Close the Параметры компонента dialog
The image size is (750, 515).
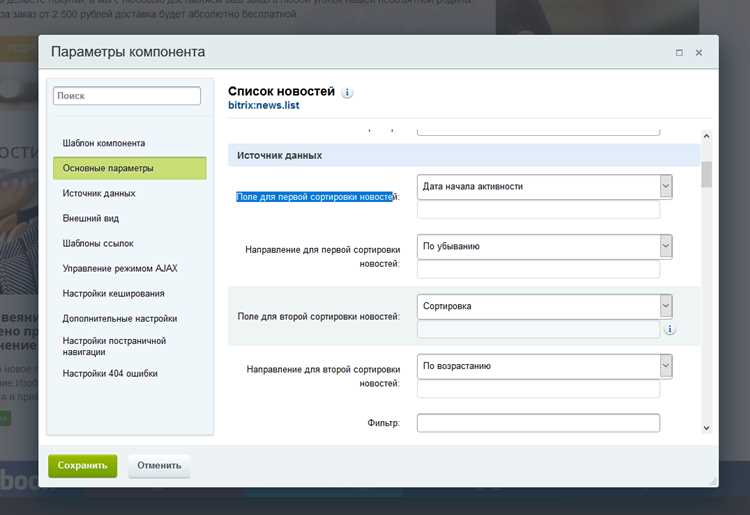pyautogui.click(x=699, y=53)
